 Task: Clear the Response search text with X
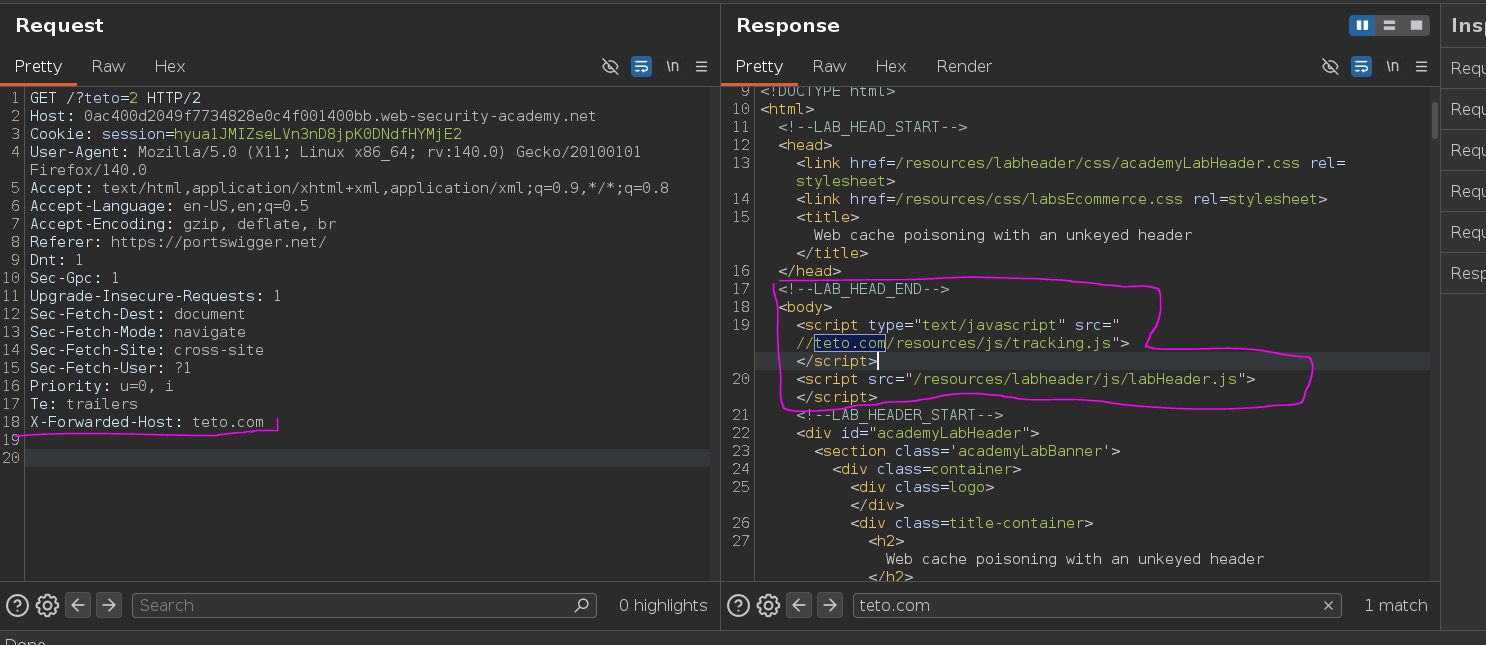pos(1329,605)
